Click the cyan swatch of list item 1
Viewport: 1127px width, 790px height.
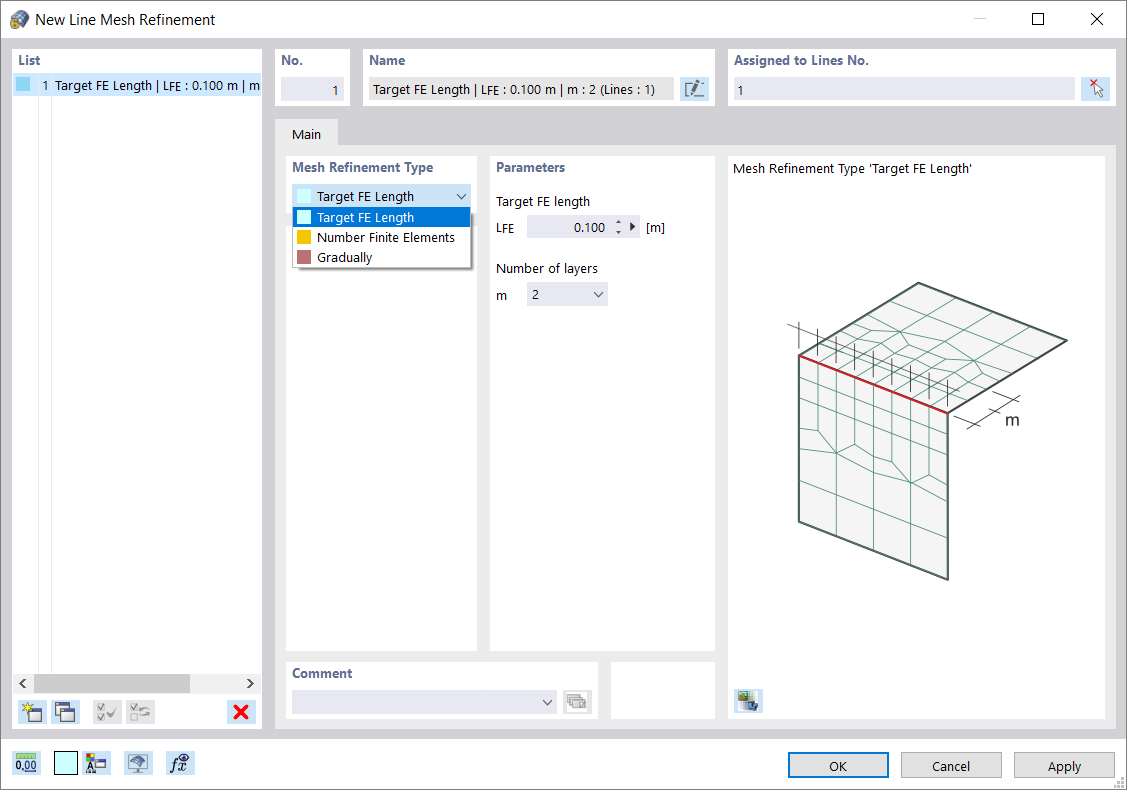pyautogui.click(x=24, y=85)
